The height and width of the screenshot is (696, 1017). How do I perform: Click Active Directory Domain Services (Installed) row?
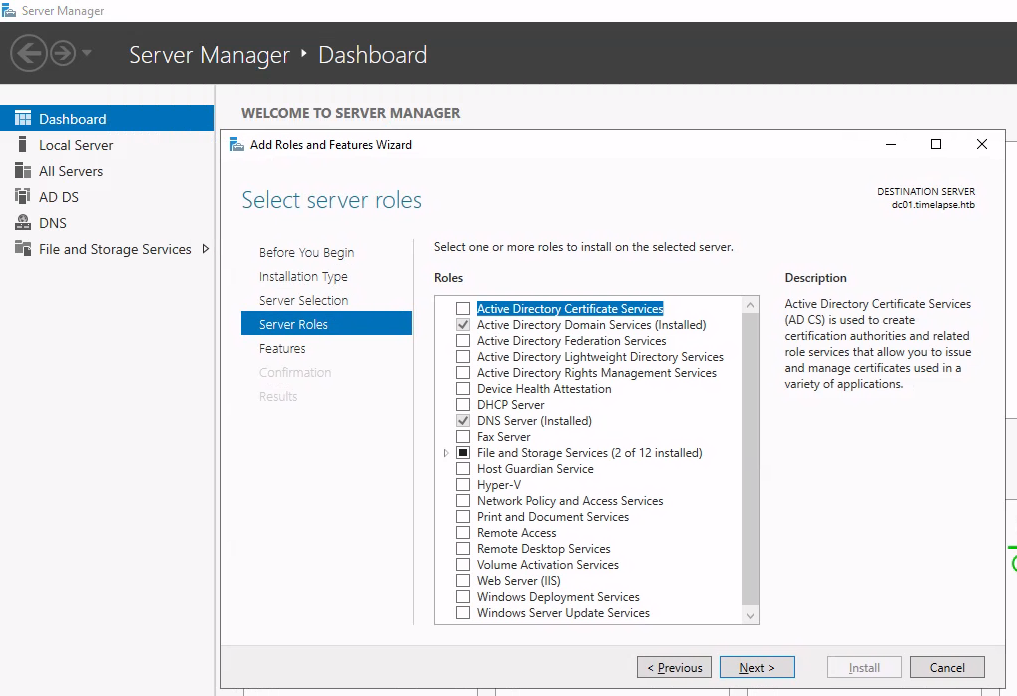pos(592,324)
